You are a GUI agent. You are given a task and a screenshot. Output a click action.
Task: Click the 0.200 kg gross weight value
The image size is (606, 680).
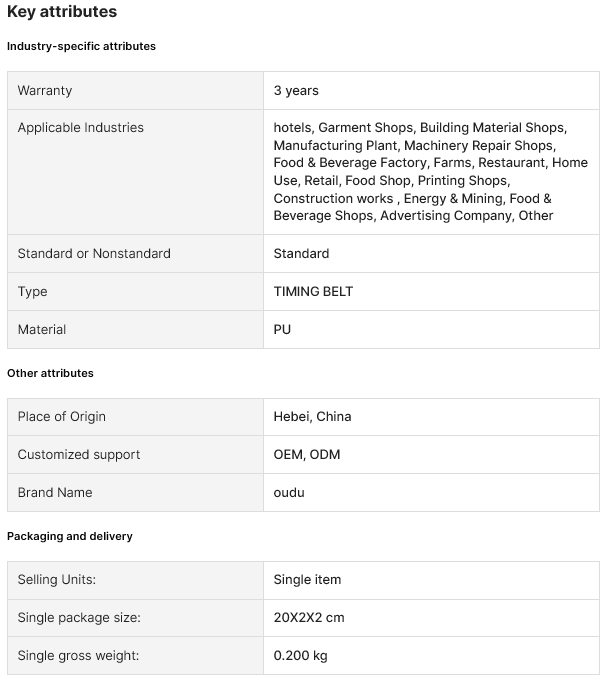tap(300, 655)
